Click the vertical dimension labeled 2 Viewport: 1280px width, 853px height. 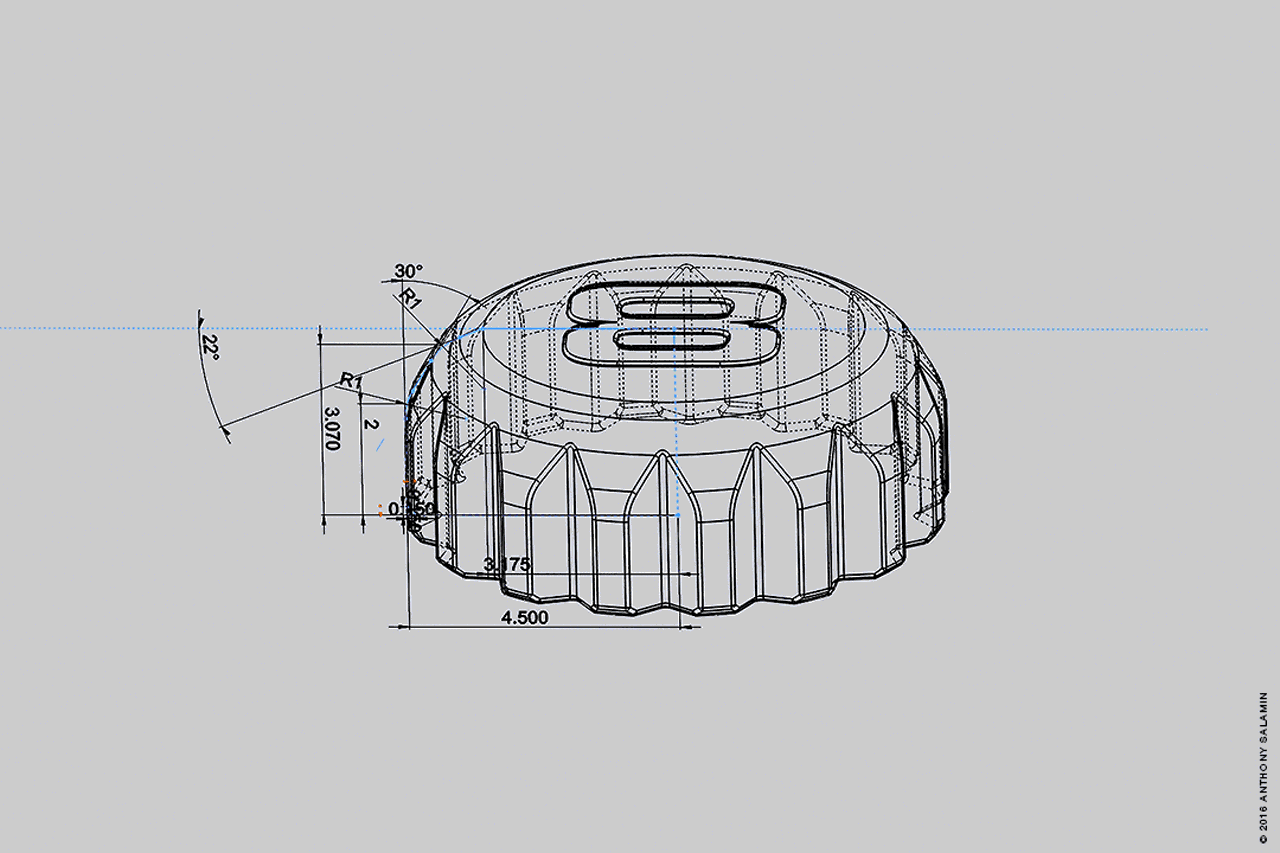371,424
